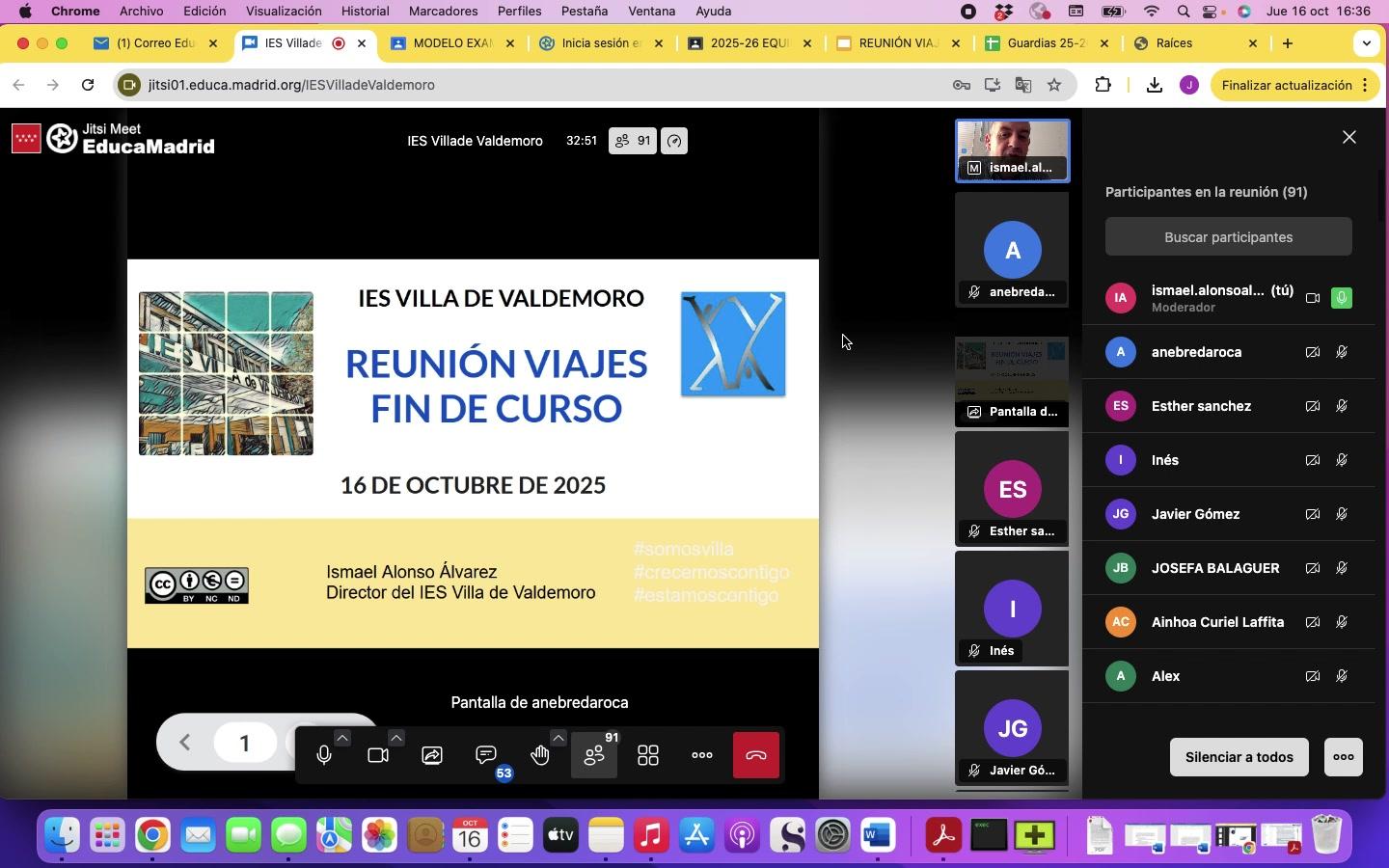Click camera-off icon for Esther sanchez
The image size is (1389, 868).
(x=1313, y=406)
